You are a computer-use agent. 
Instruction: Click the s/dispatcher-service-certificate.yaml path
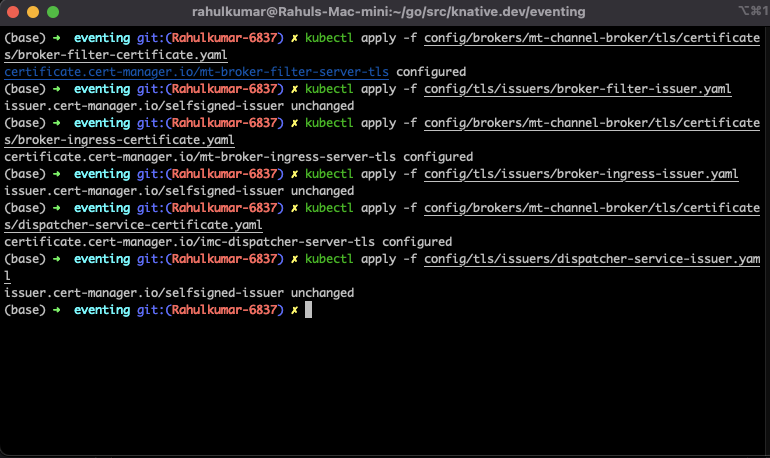click(133, 225)
